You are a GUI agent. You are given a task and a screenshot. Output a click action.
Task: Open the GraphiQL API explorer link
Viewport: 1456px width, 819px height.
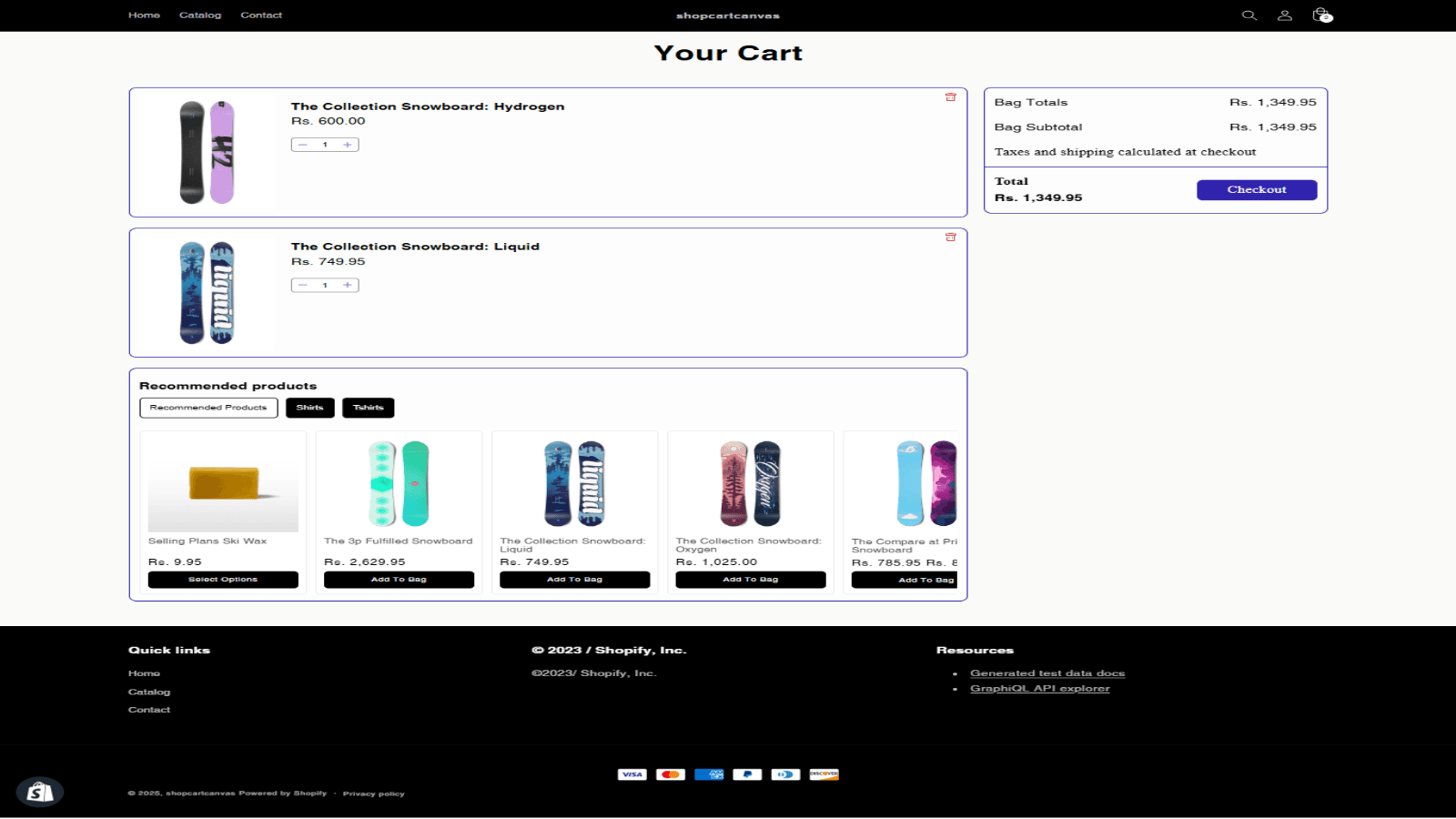pyautogui.click(x=1039, y=689)
